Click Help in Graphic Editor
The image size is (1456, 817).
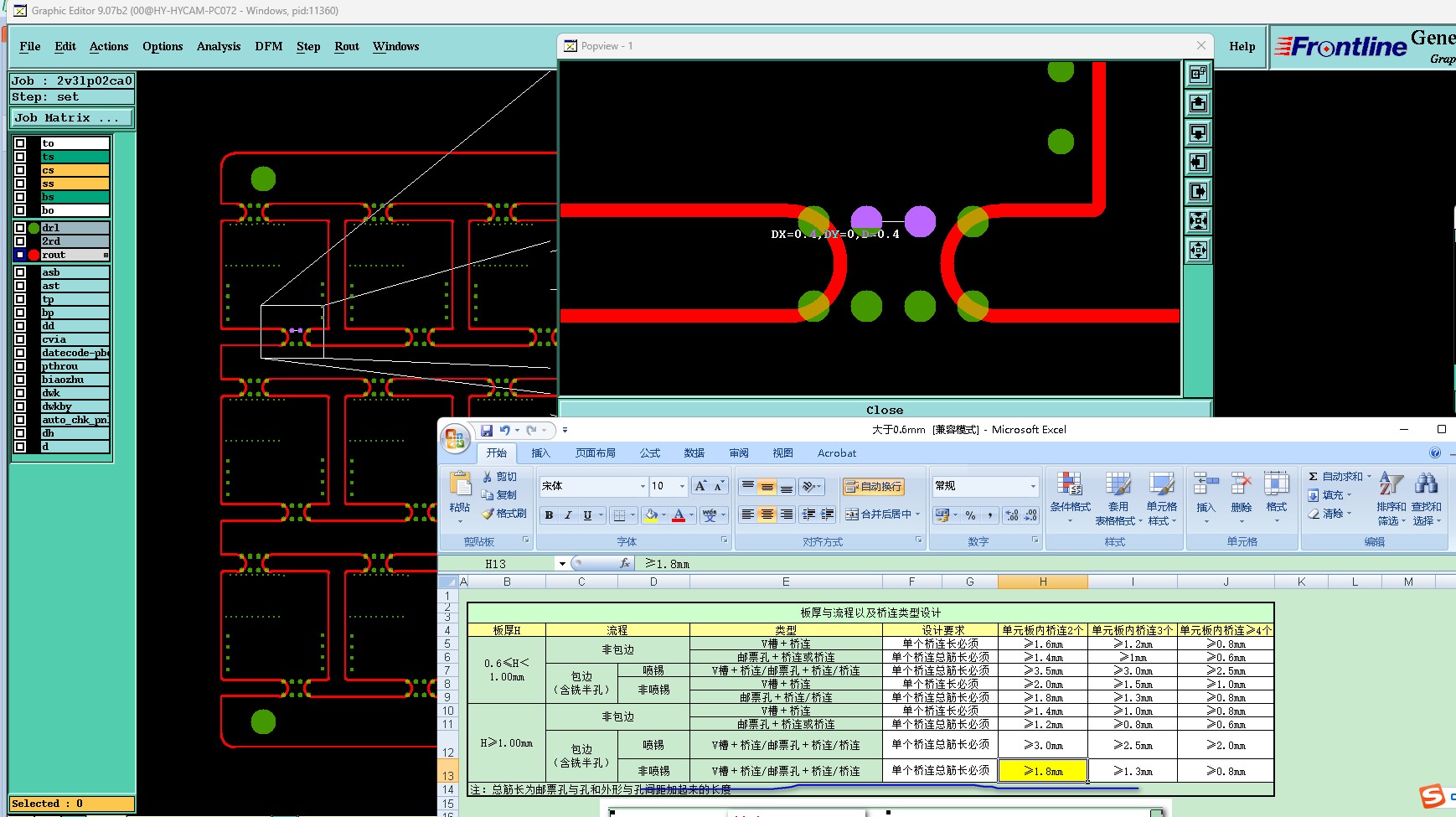point(1242,46)
